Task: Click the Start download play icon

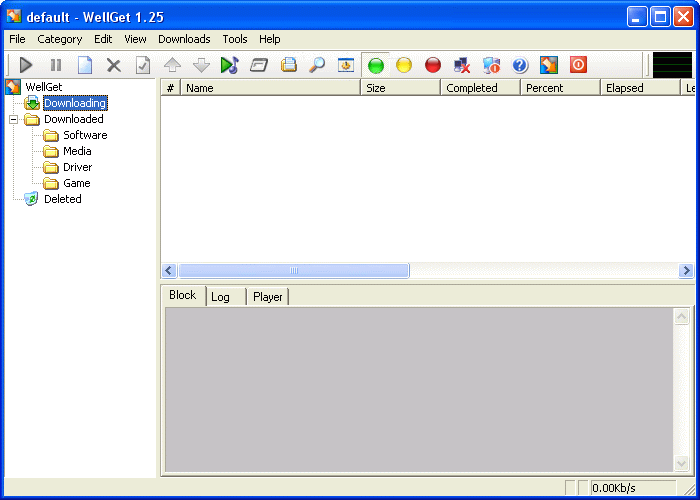Action: (x=27, y=65)
